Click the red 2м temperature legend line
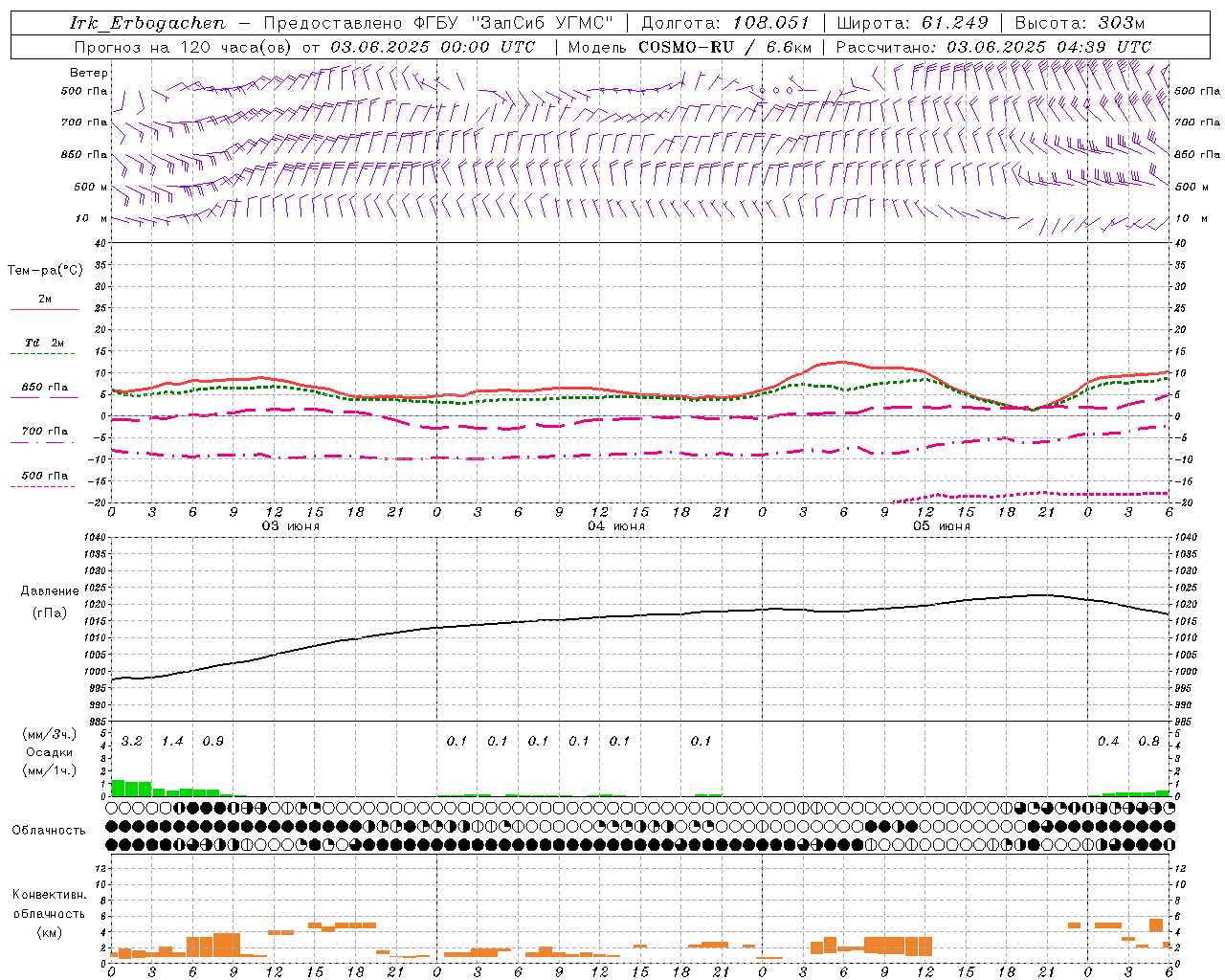 (x=44, y=309)
